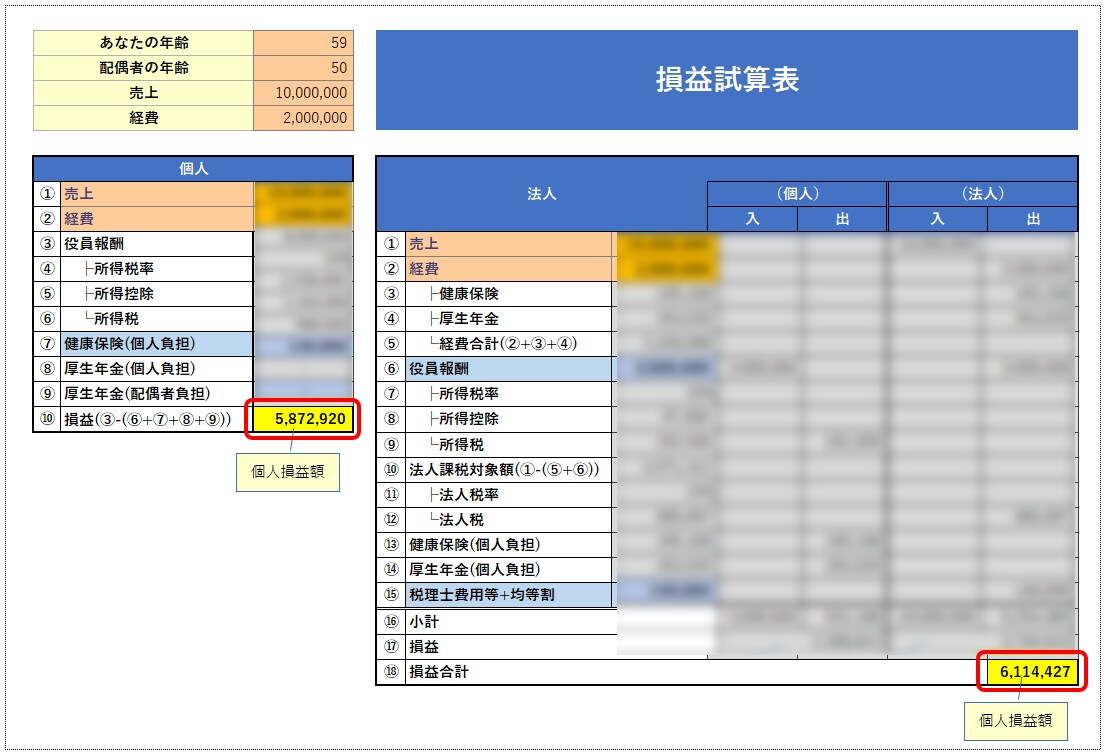This screenshot has width=1106, height=754.
Task: Click ├所得税率 row in 個人 table
Action: (157, 269)
